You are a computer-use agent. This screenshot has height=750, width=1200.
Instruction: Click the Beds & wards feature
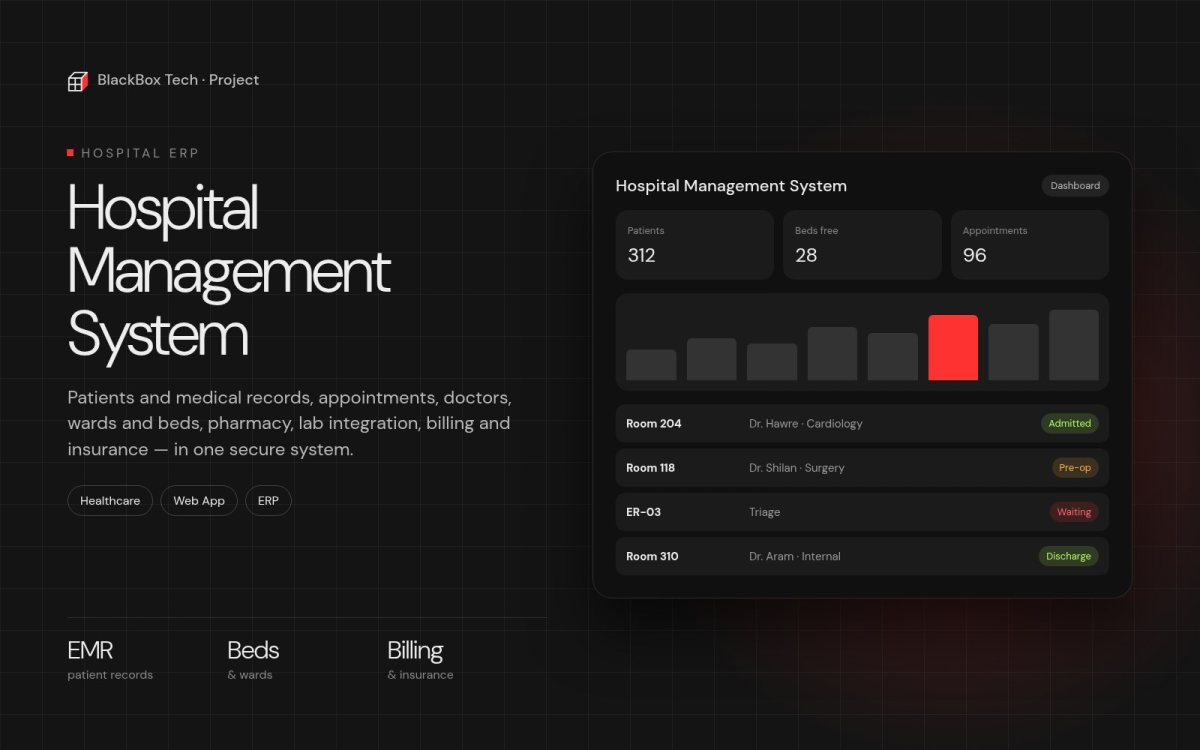[254, 660]
